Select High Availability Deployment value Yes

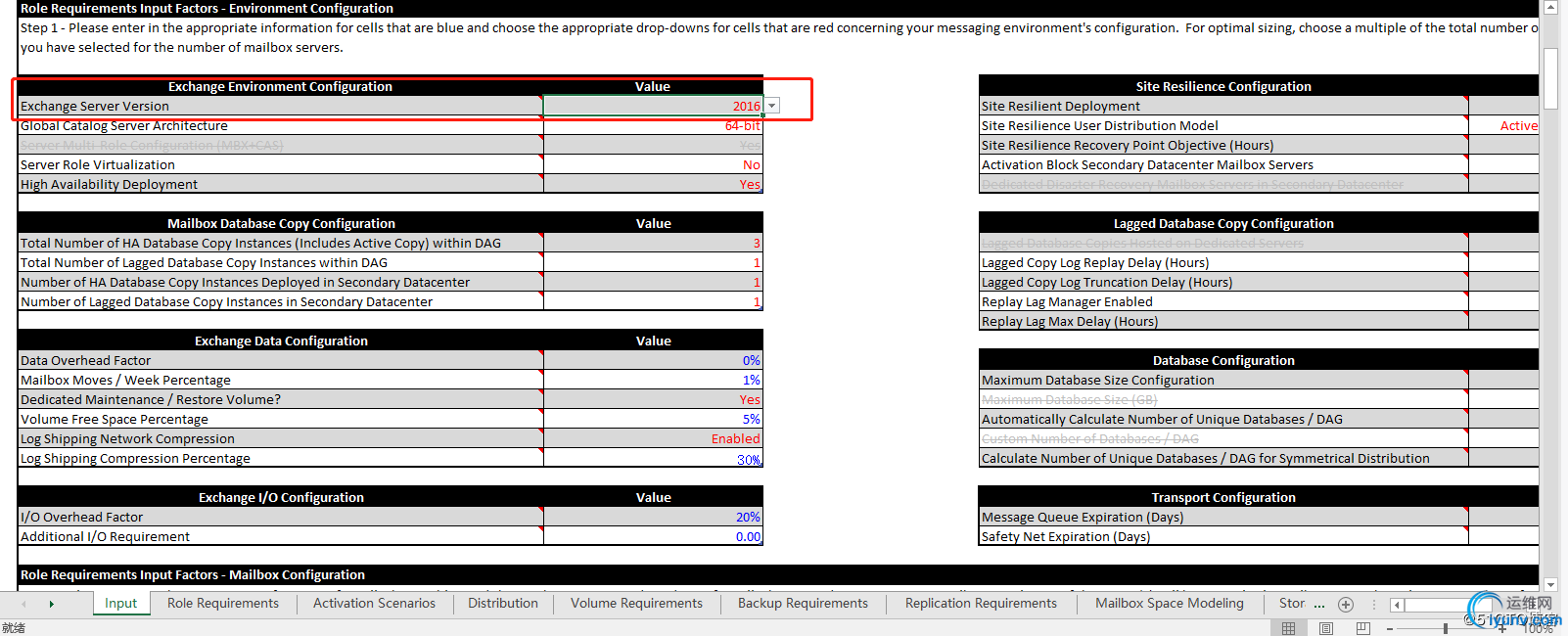[653, 184]
